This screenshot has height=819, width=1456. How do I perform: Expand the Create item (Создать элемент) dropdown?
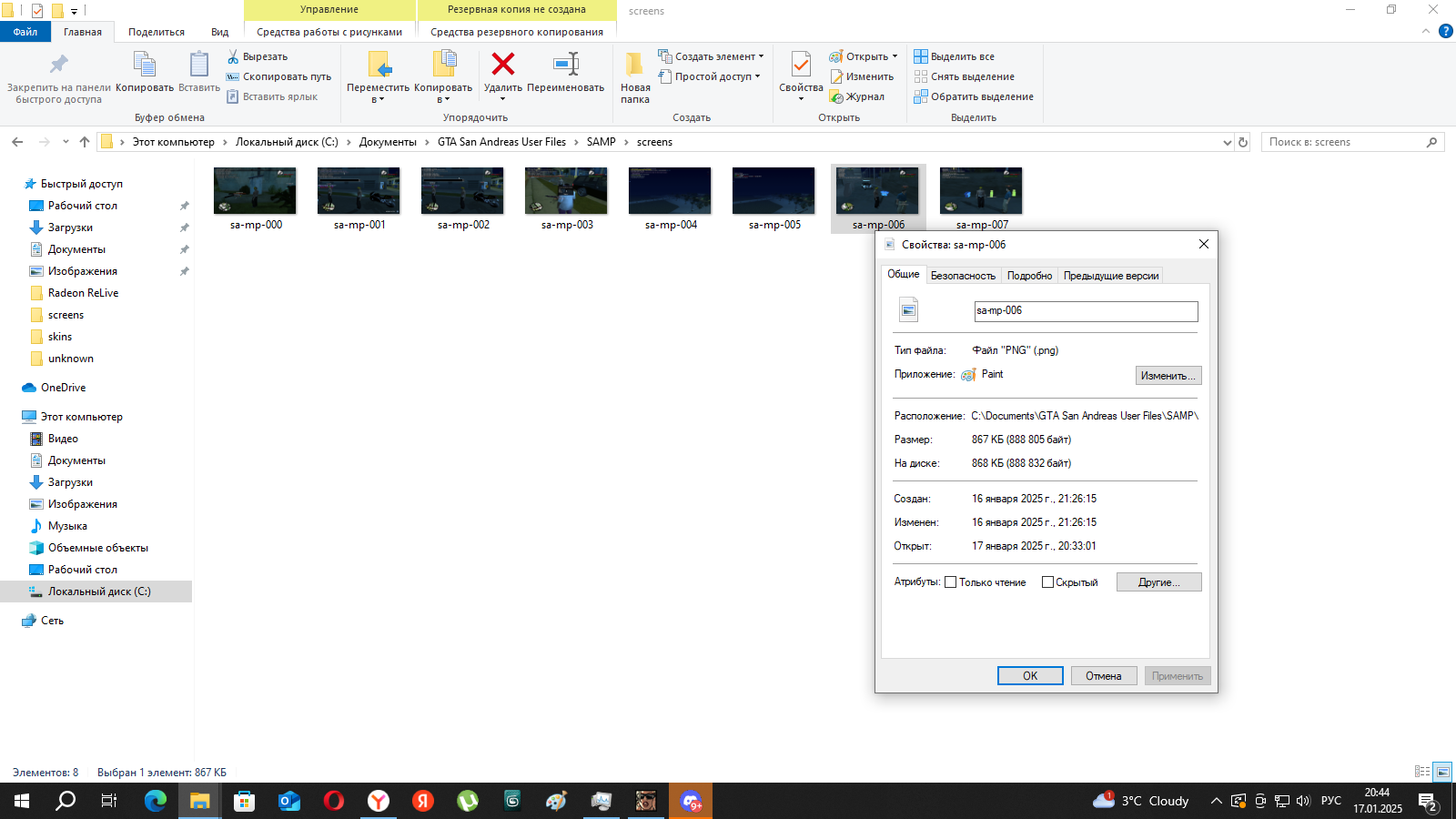[x=761, y=56]
